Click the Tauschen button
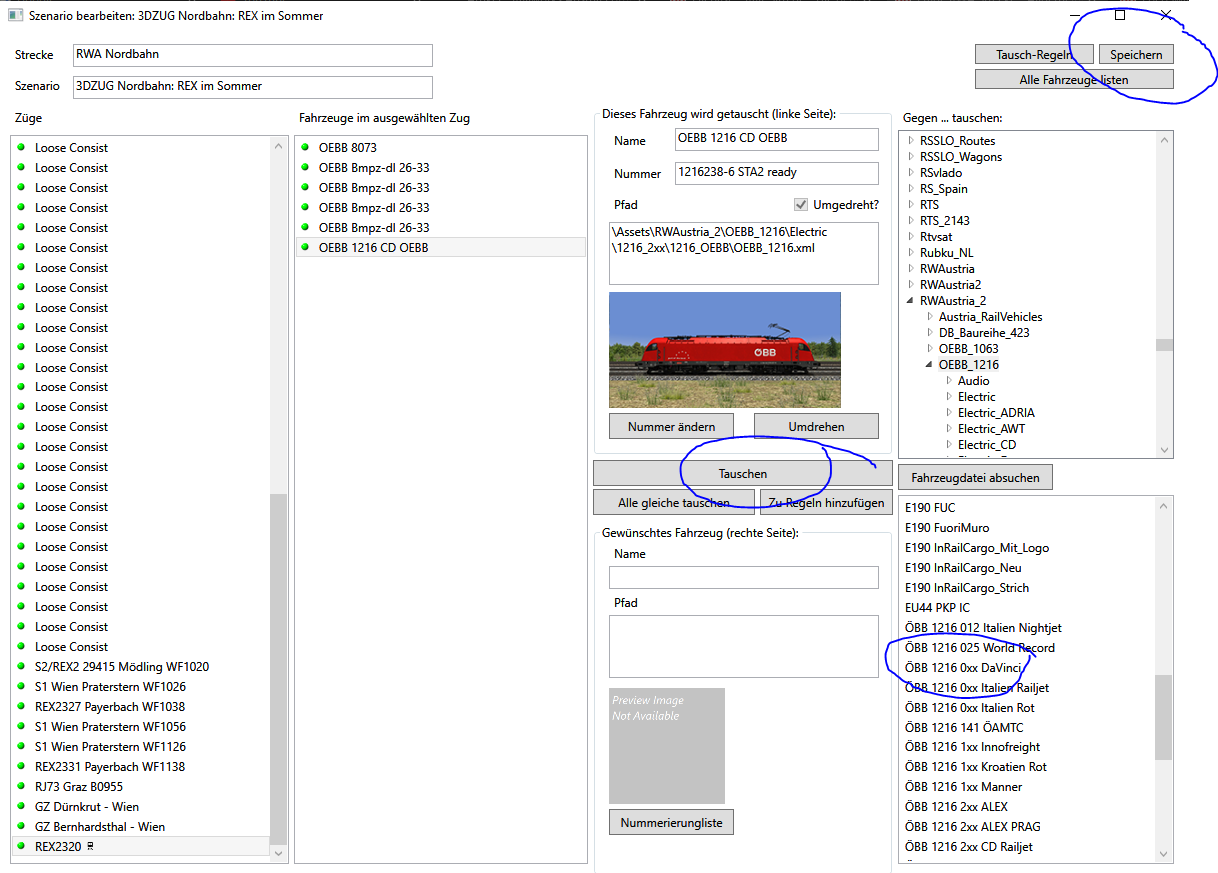The image size is (1218, 873). 742,473
